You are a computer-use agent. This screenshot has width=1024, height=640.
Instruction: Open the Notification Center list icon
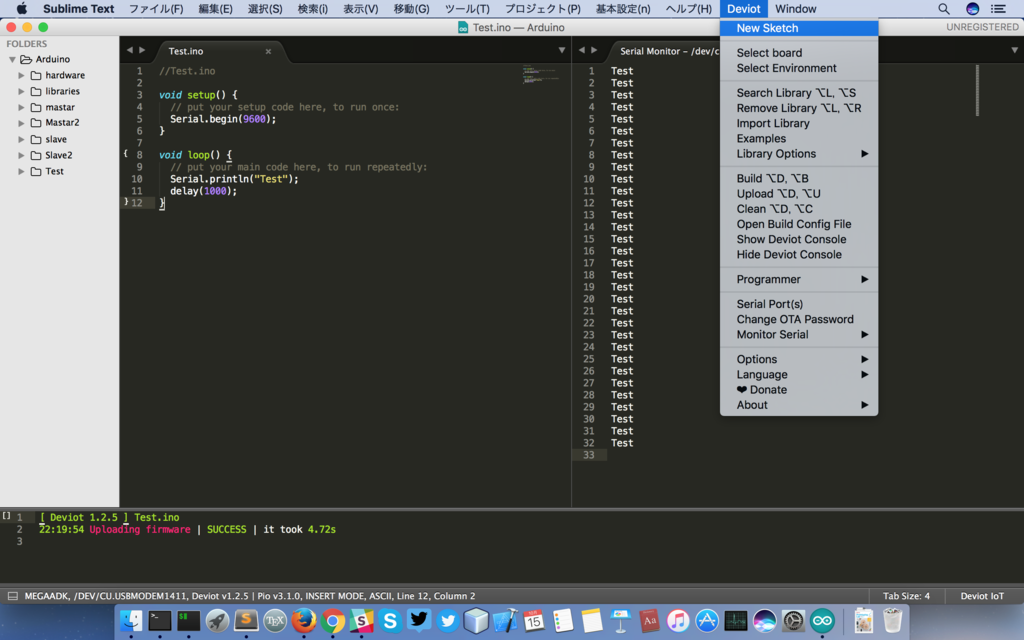pos(998,8)
